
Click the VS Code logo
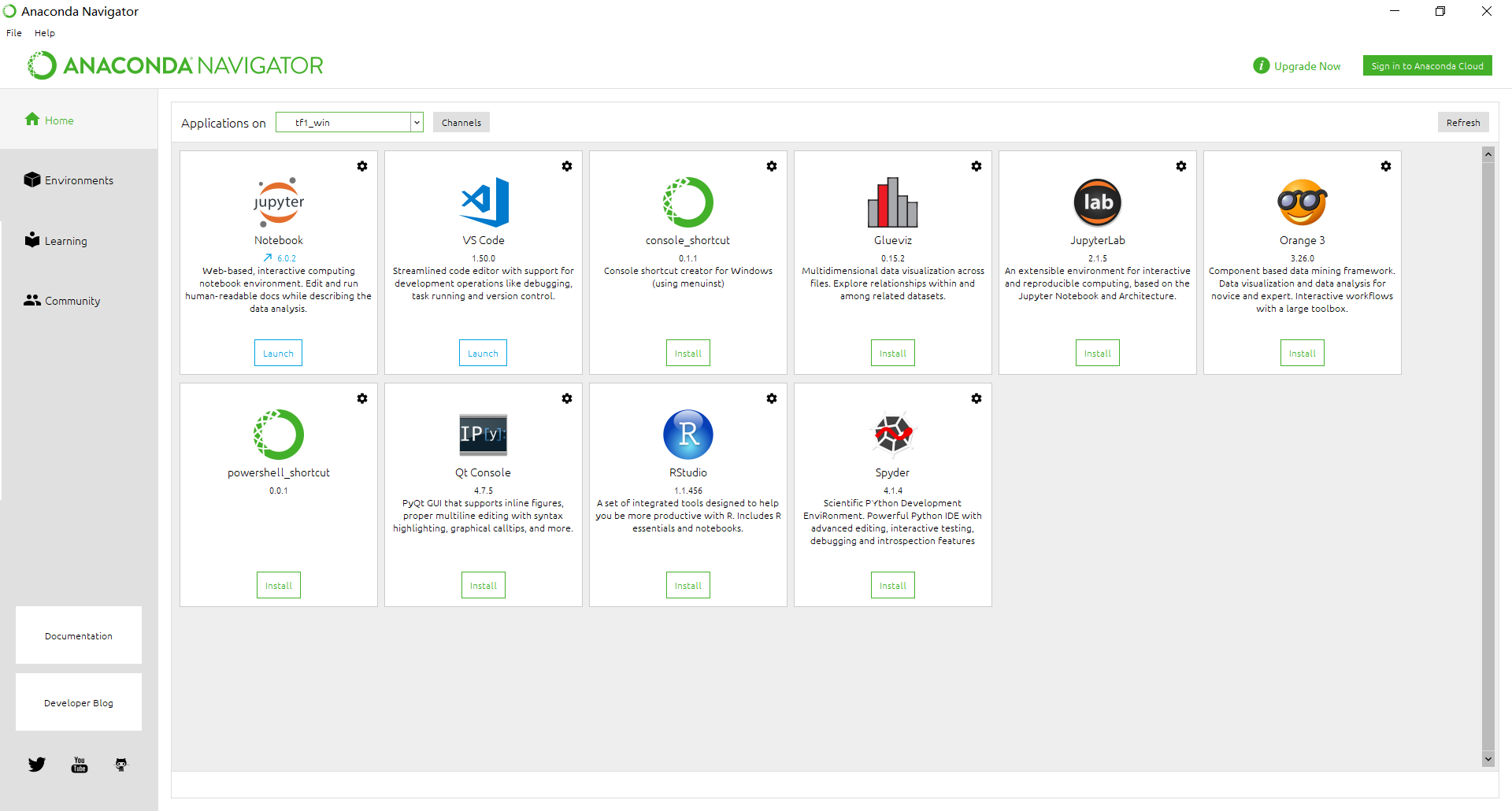coord(484,202)
